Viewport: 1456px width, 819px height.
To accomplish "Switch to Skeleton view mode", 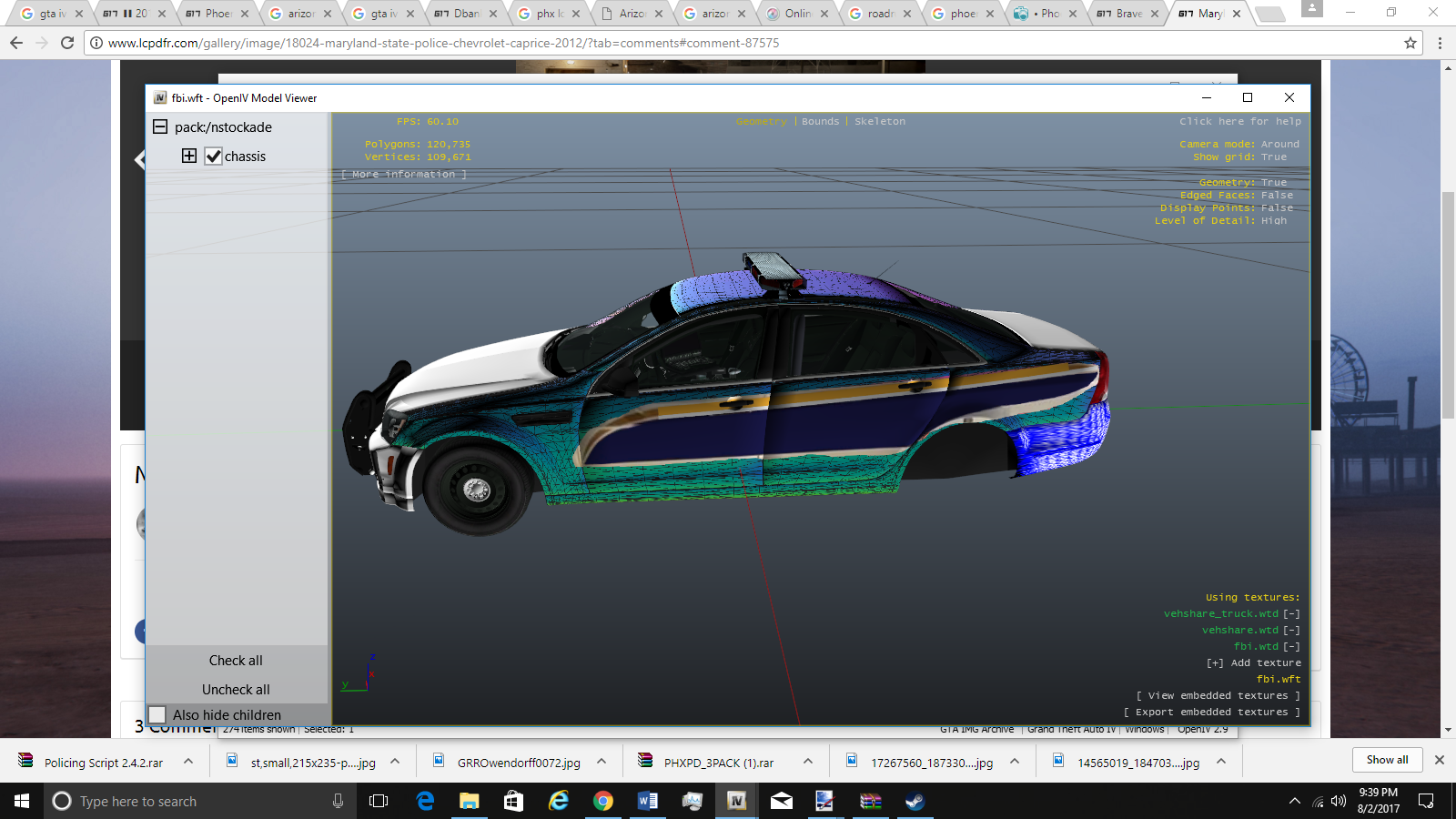I will (x=879, y=122).
